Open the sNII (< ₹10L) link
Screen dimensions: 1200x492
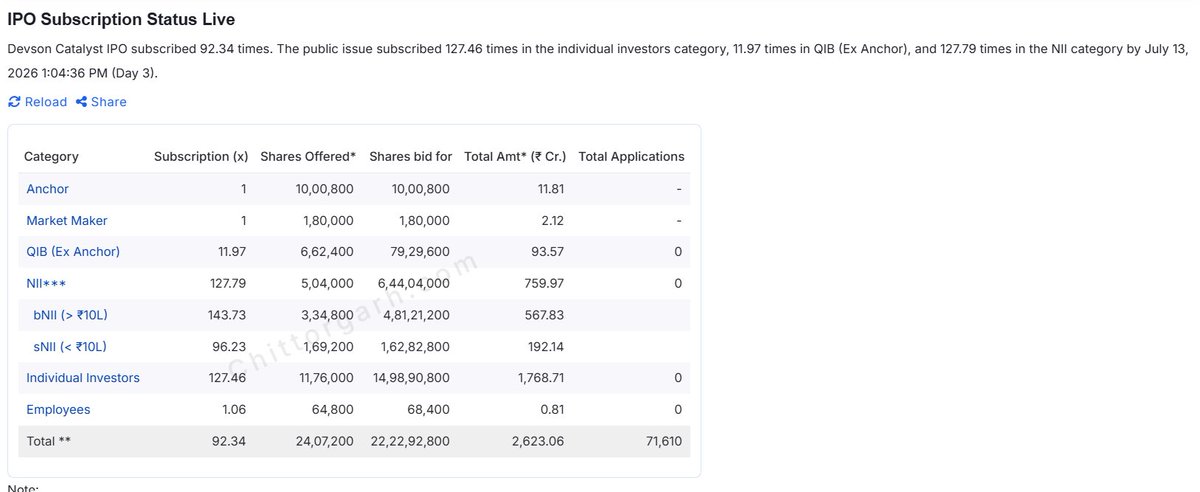point(70,347)
